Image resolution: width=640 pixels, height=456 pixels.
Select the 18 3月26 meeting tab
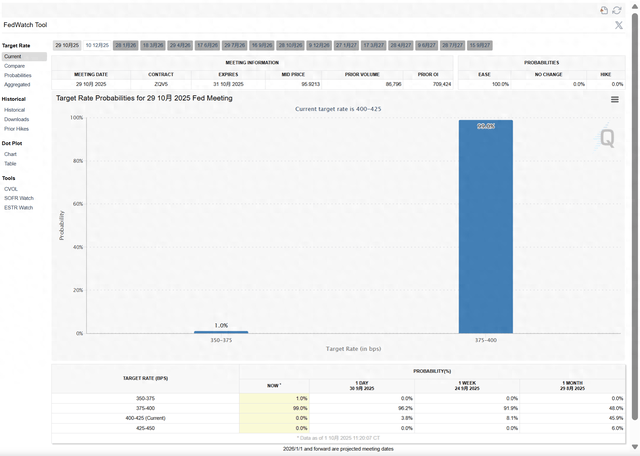(x=153, y=45)
